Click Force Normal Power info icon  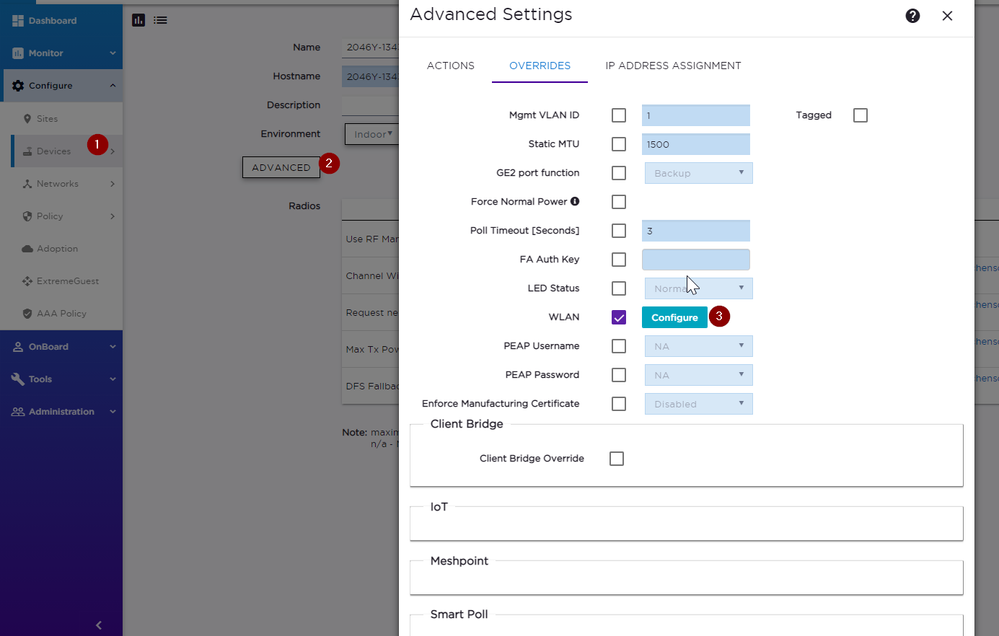[575, 202]
